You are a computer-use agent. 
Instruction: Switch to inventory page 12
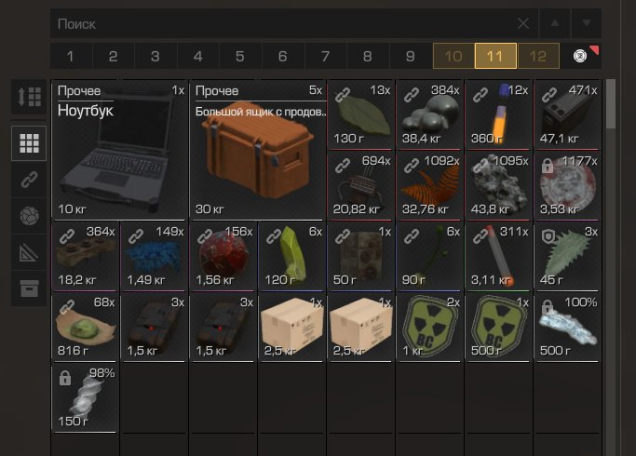point(538,56)
